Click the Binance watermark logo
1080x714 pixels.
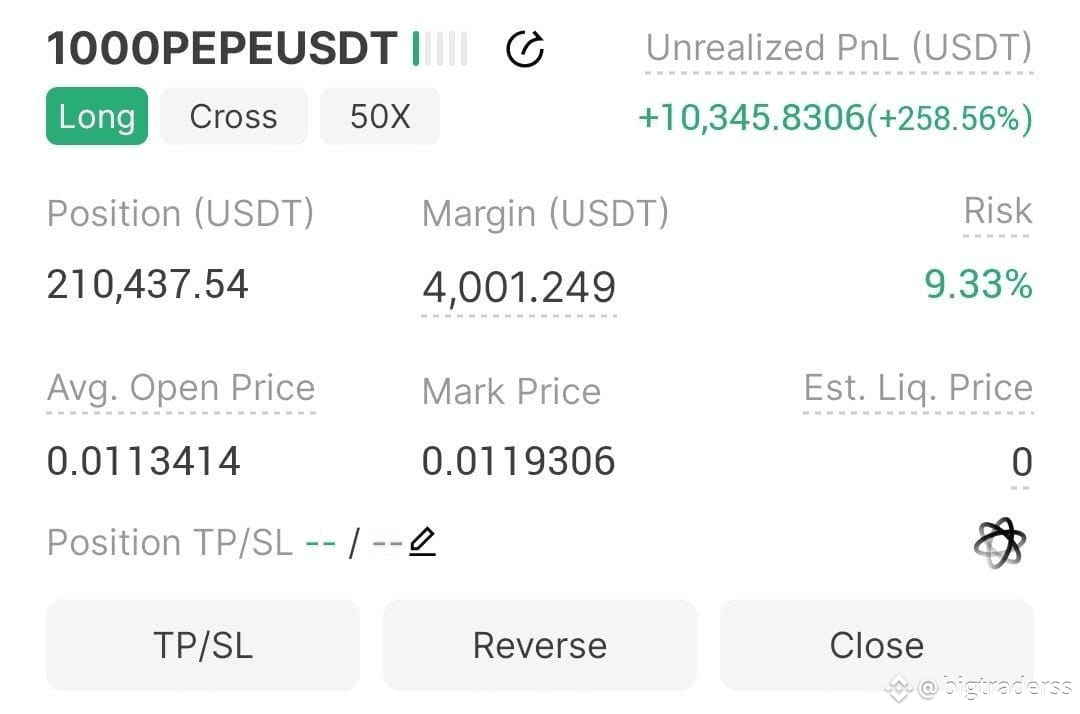[x=899, y=688]
